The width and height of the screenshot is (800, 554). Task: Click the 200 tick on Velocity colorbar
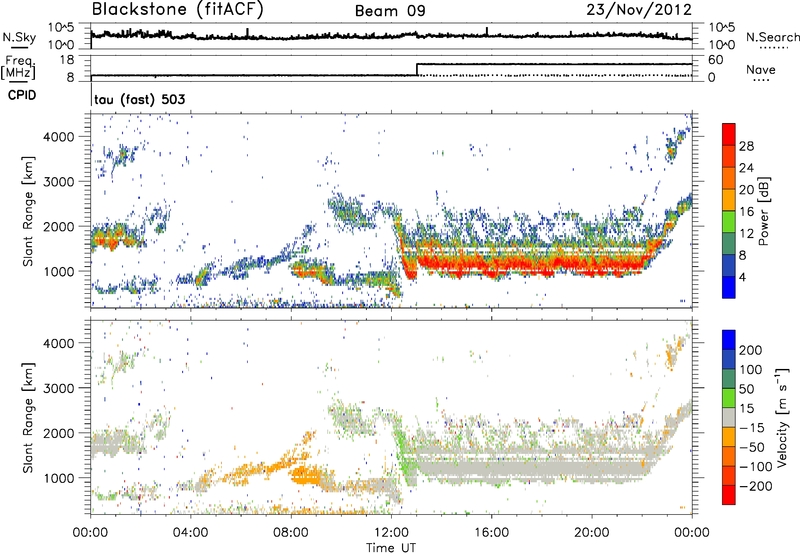point(751,350)
